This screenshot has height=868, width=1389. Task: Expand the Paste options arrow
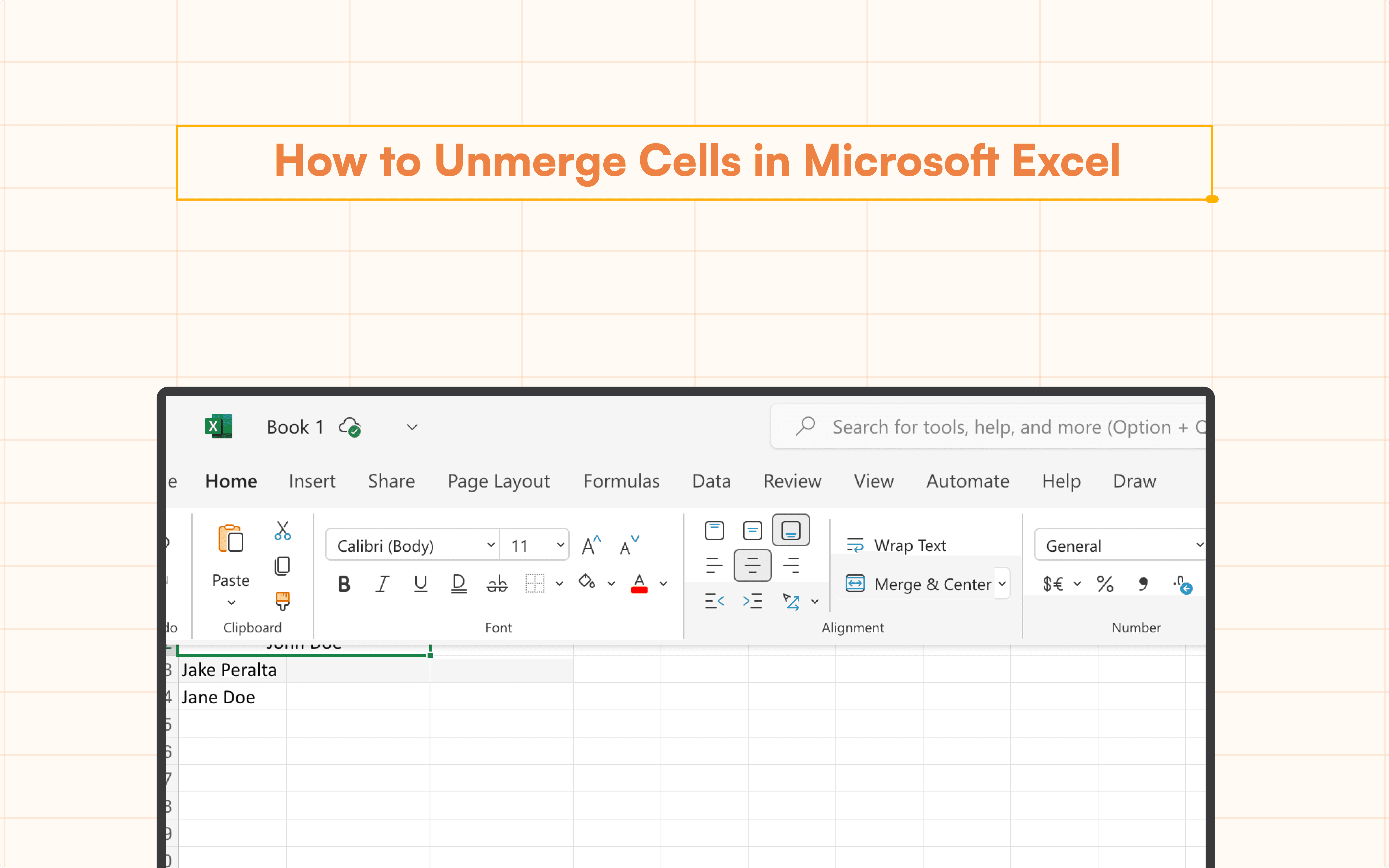point(231,603)
